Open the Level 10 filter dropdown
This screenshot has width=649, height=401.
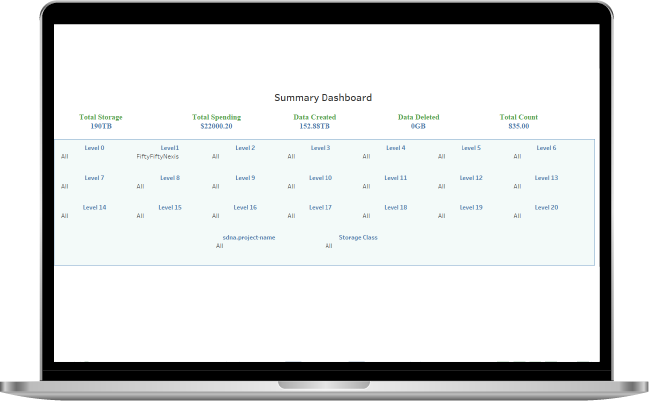(x=291, y=186)
